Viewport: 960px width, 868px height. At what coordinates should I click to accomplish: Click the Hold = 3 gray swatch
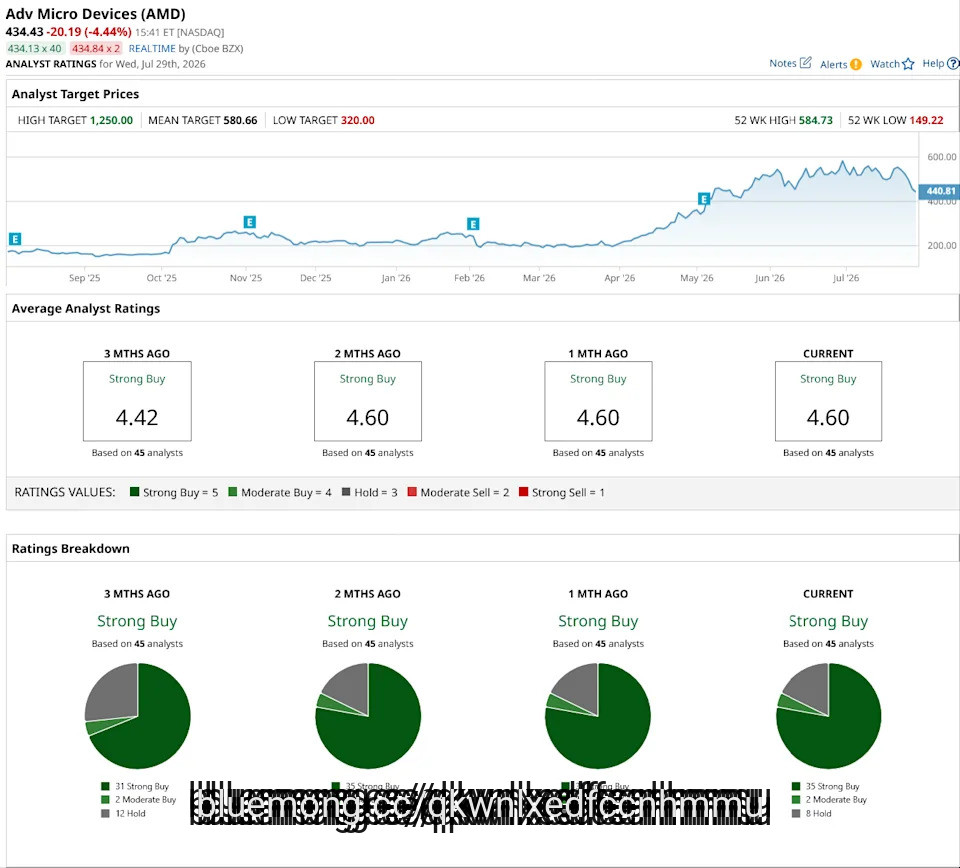[x=346, y=492]
